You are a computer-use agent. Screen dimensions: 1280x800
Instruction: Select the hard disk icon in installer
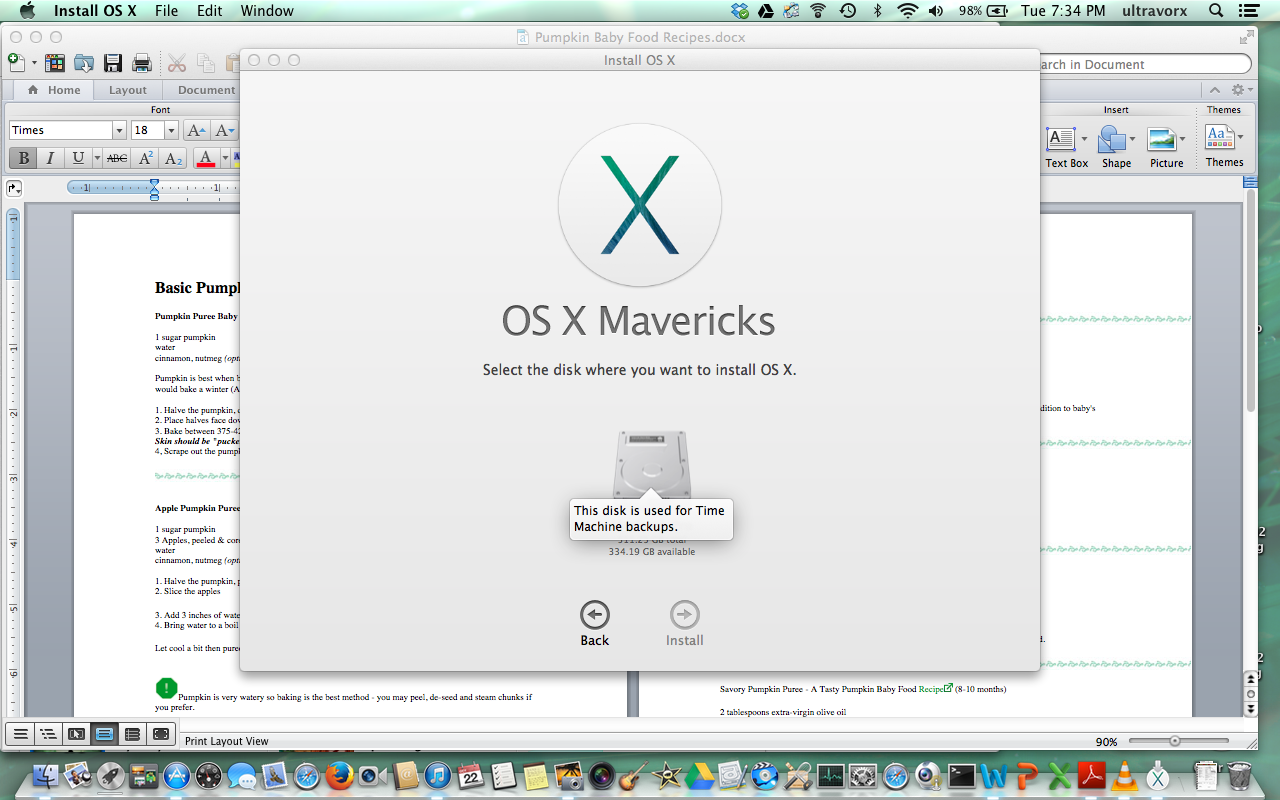click(x=652, y=465)
